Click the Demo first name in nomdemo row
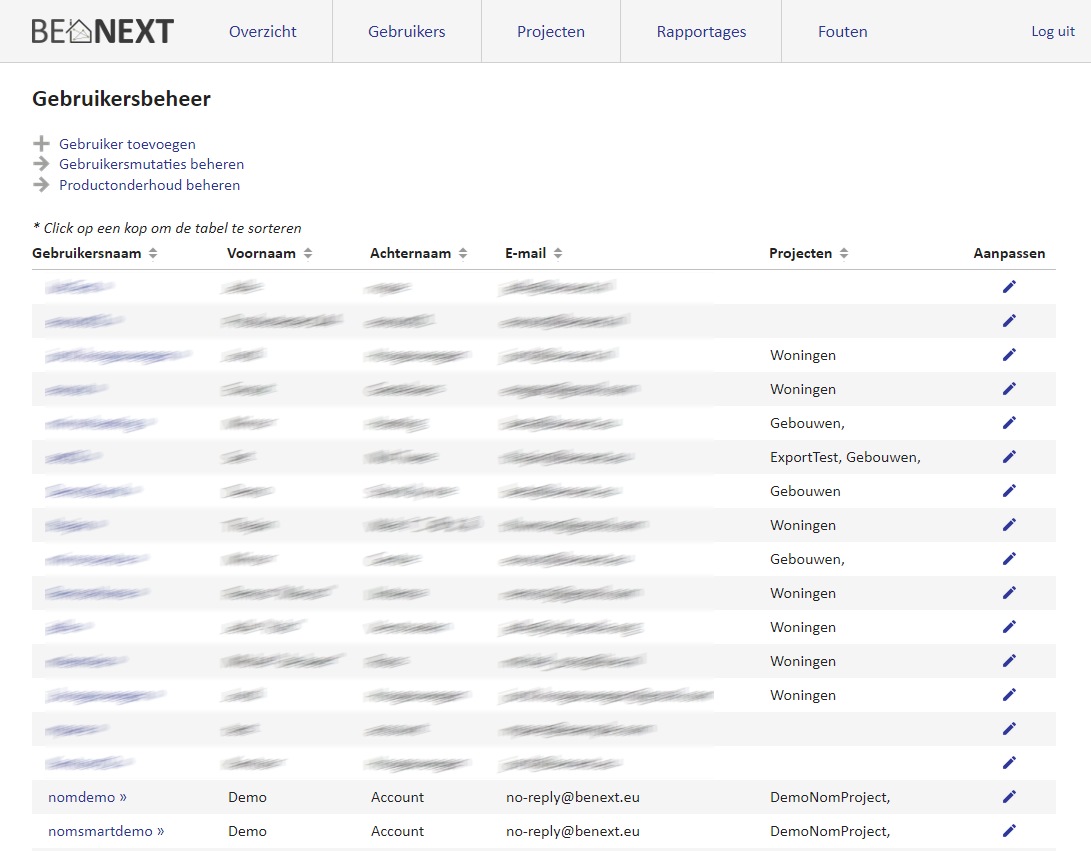This screenshot has height=851, width=1091. pos(247,797)
